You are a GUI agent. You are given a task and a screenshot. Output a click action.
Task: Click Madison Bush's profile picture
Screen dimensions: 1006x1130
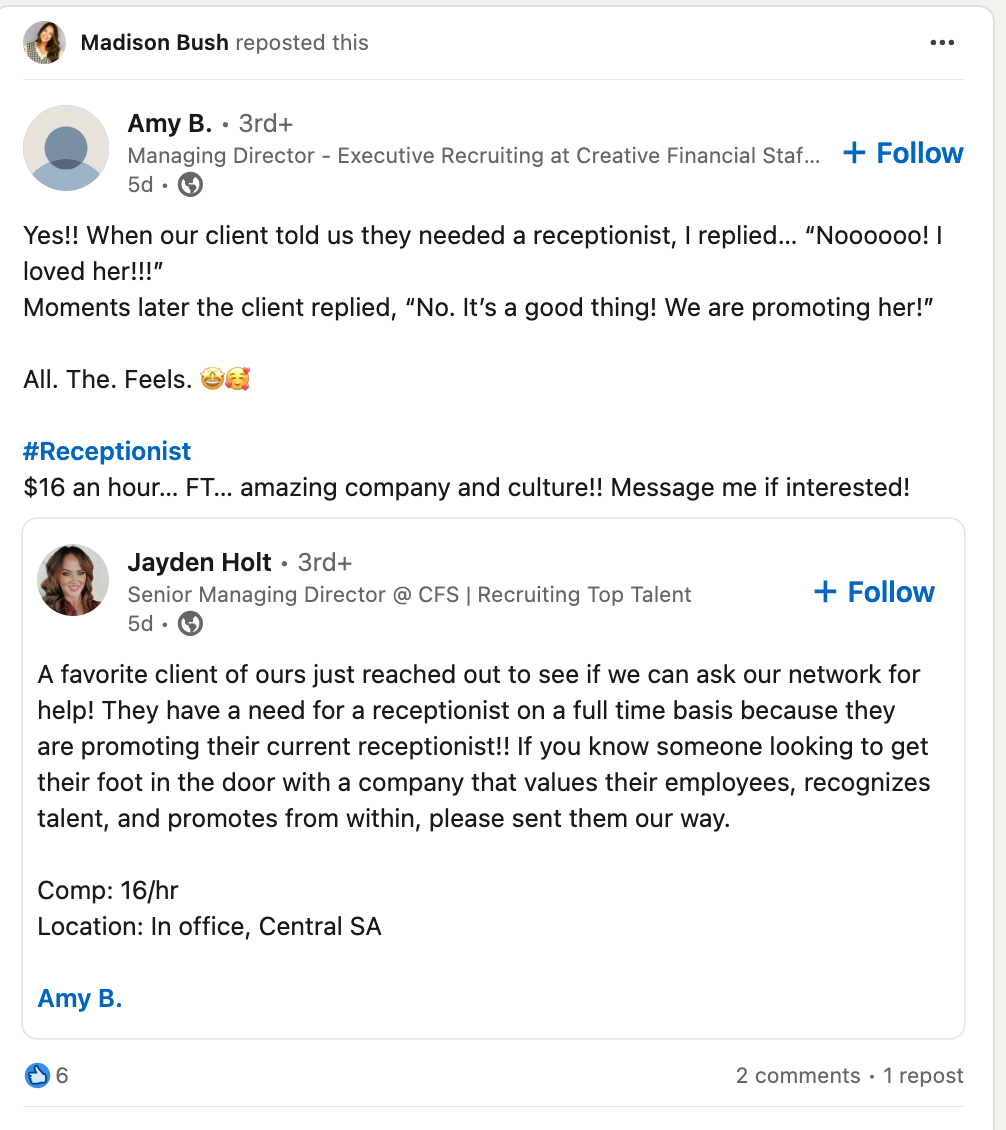44,42
